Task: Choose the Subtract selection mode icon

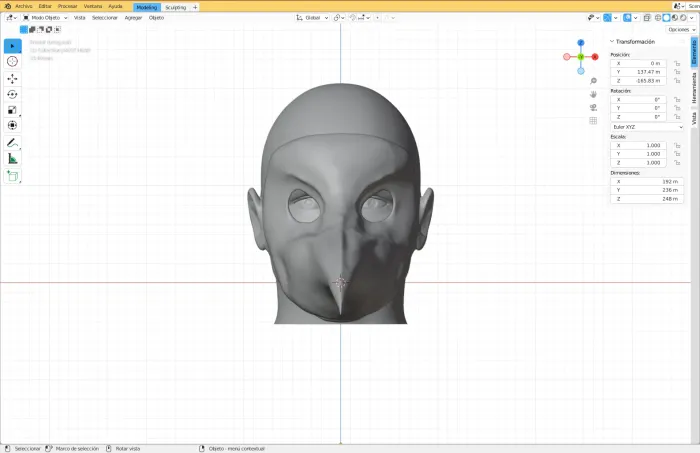Action: (x=41, y=29)
